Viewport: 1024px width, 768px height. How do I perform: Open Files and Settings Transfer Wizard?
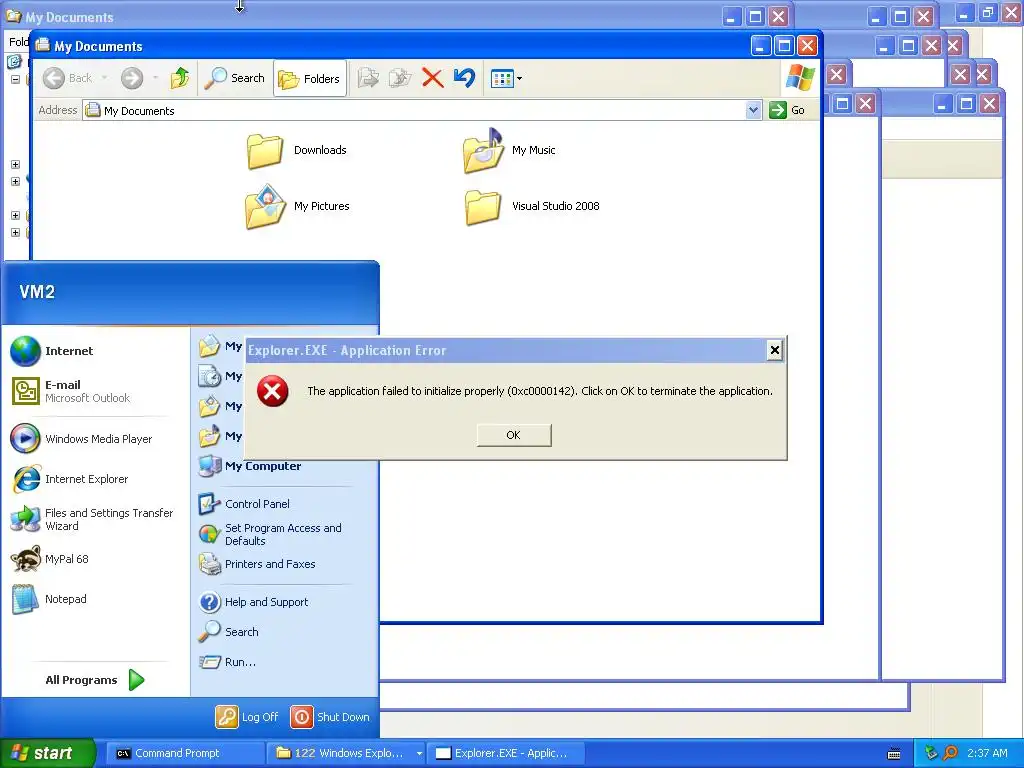click(x=93, y=519)
